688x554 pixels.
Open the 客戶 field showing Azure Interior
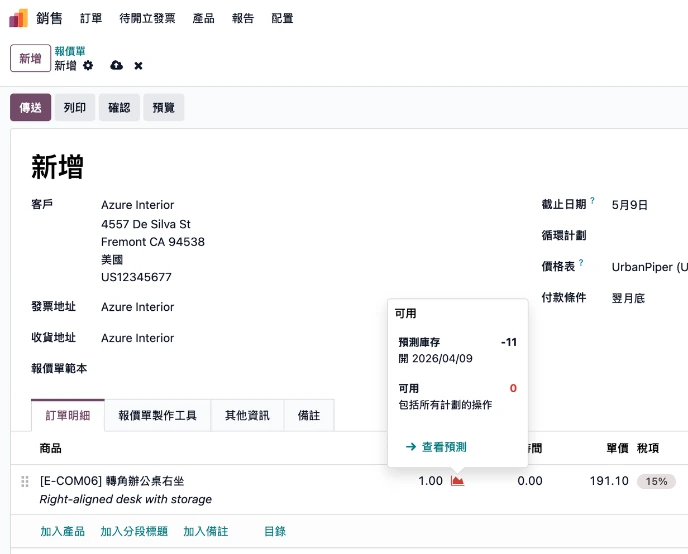tap(137, 205)
